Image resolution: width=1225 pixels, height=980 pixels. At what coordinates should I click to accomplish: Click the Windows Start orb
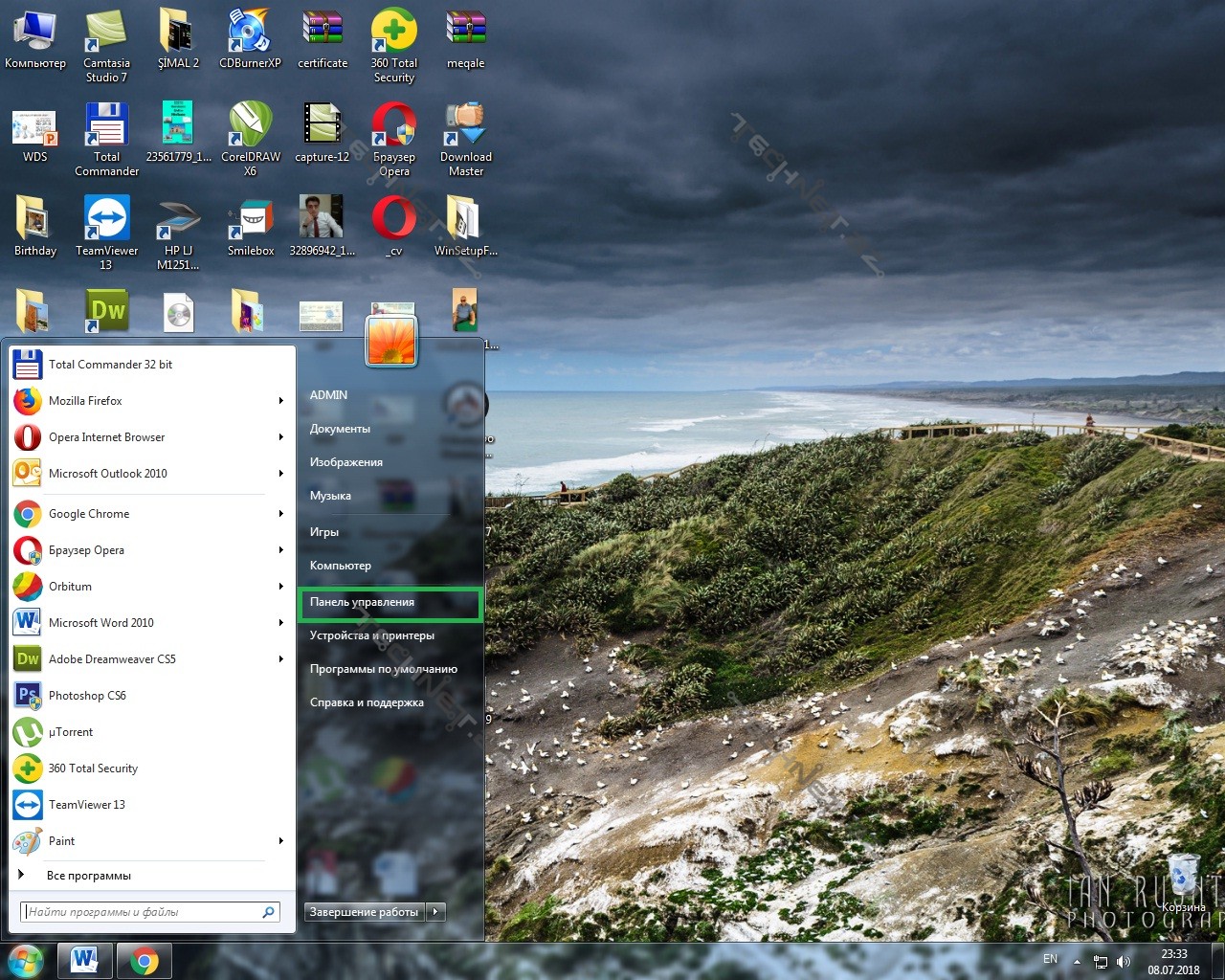coord(26,960)
